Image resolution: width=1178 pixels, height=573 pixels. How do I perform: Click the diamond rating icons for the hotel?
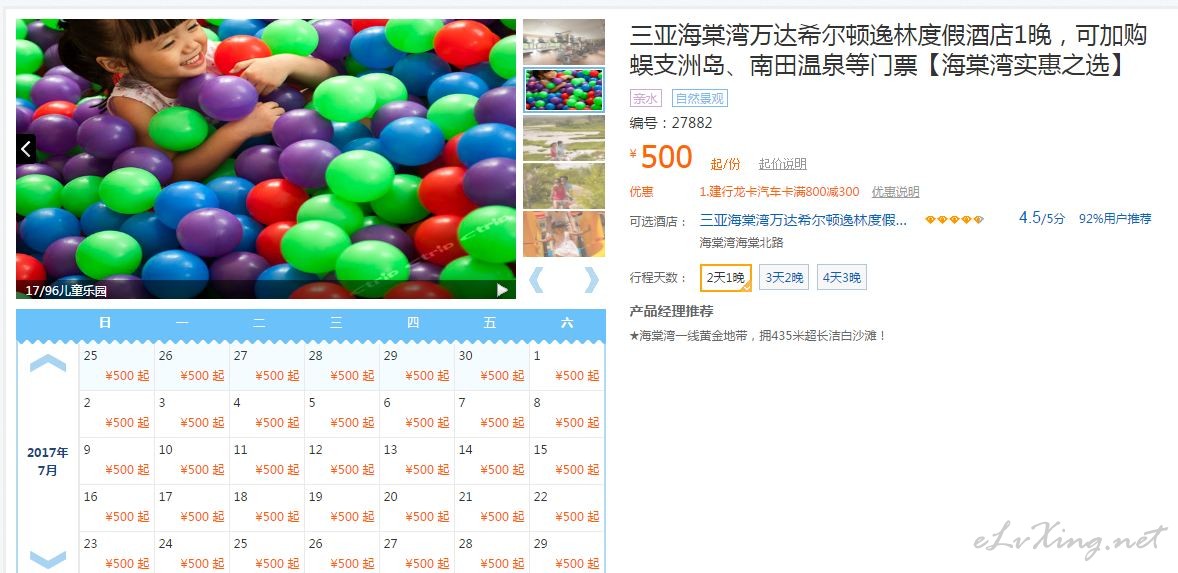coord(954,220)
